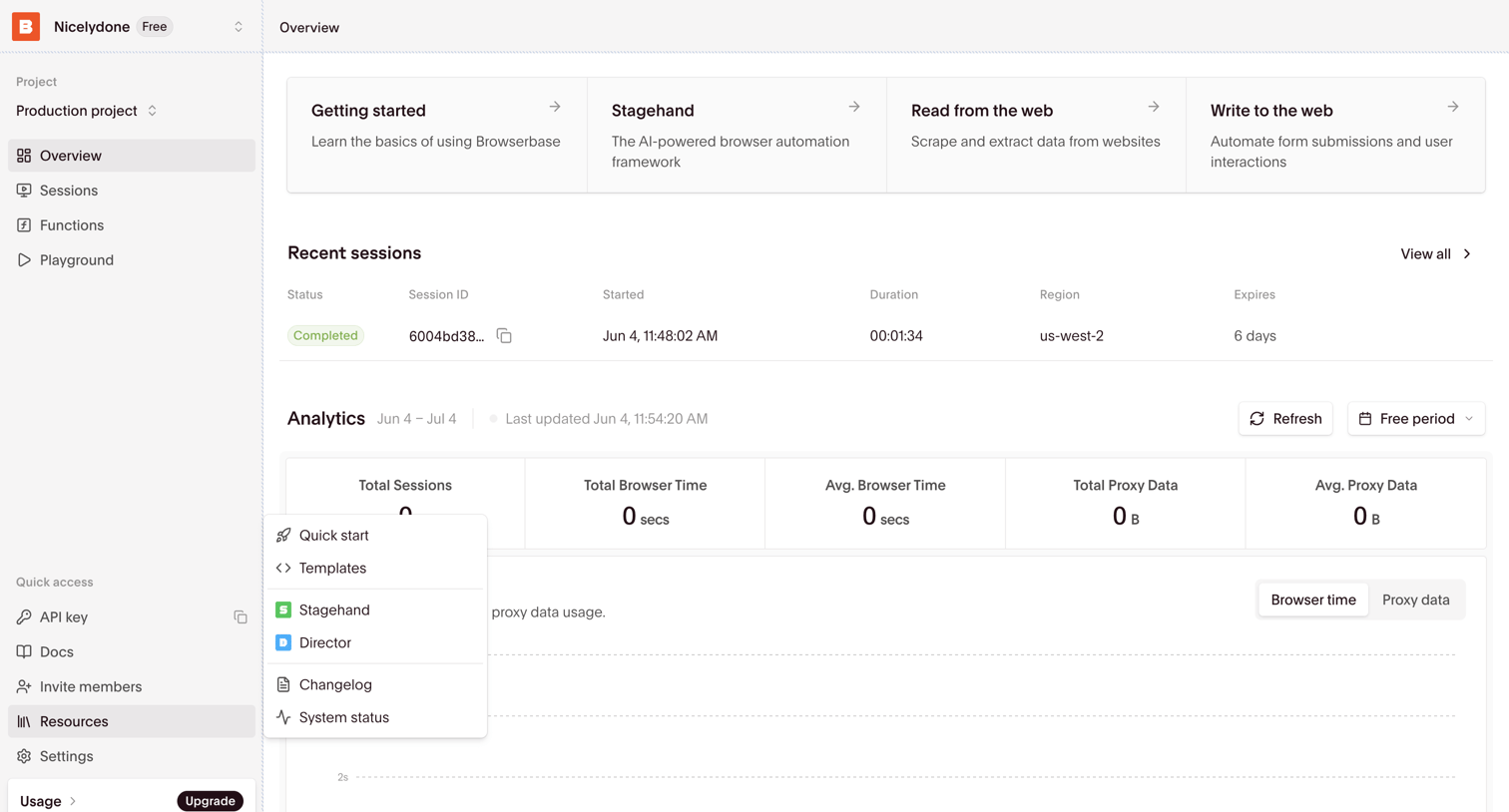Screen dimensions: 1509x812
Task: Click the Upgrade button
Action: 210,801
